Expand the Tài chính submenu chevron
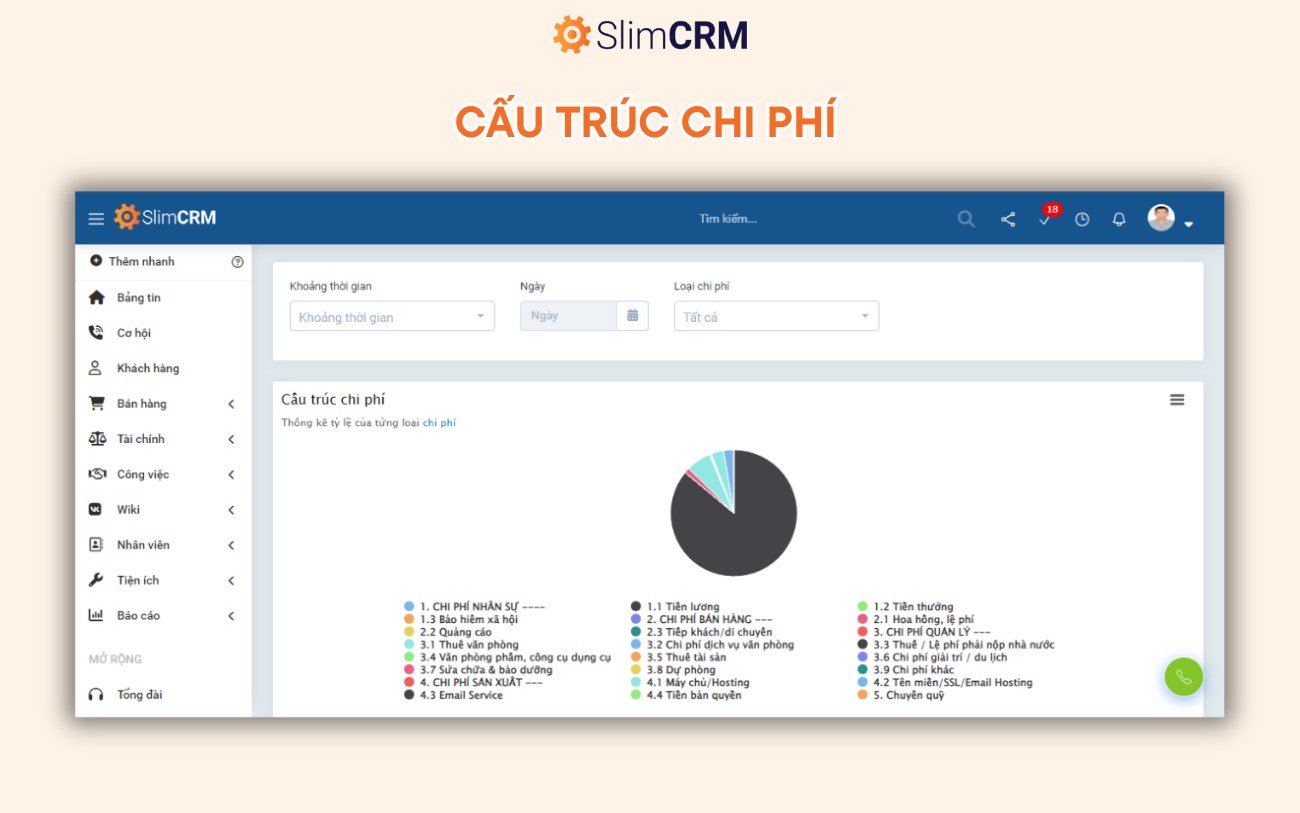 click(231, 439)
